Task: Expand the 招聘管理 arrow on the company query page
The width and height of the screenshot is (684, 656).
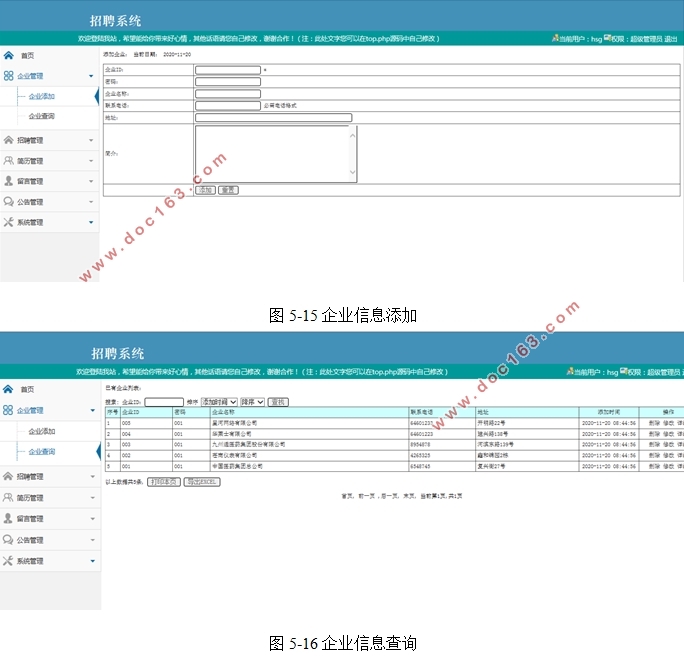Action: pos(92,476)
